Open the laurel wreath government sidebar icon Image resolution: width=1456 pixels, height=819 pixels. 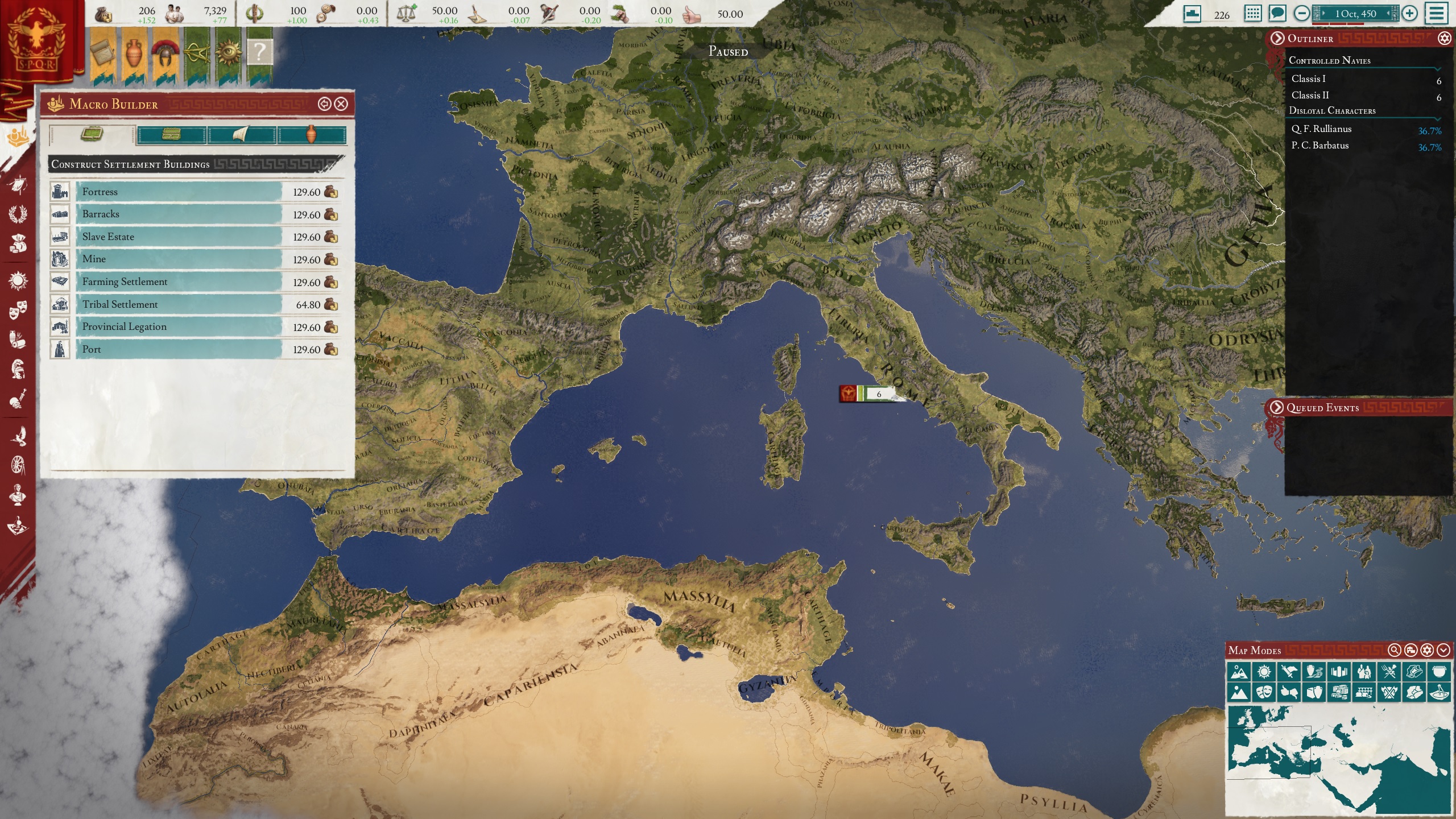pyautogui.click(x=18, y=214)
